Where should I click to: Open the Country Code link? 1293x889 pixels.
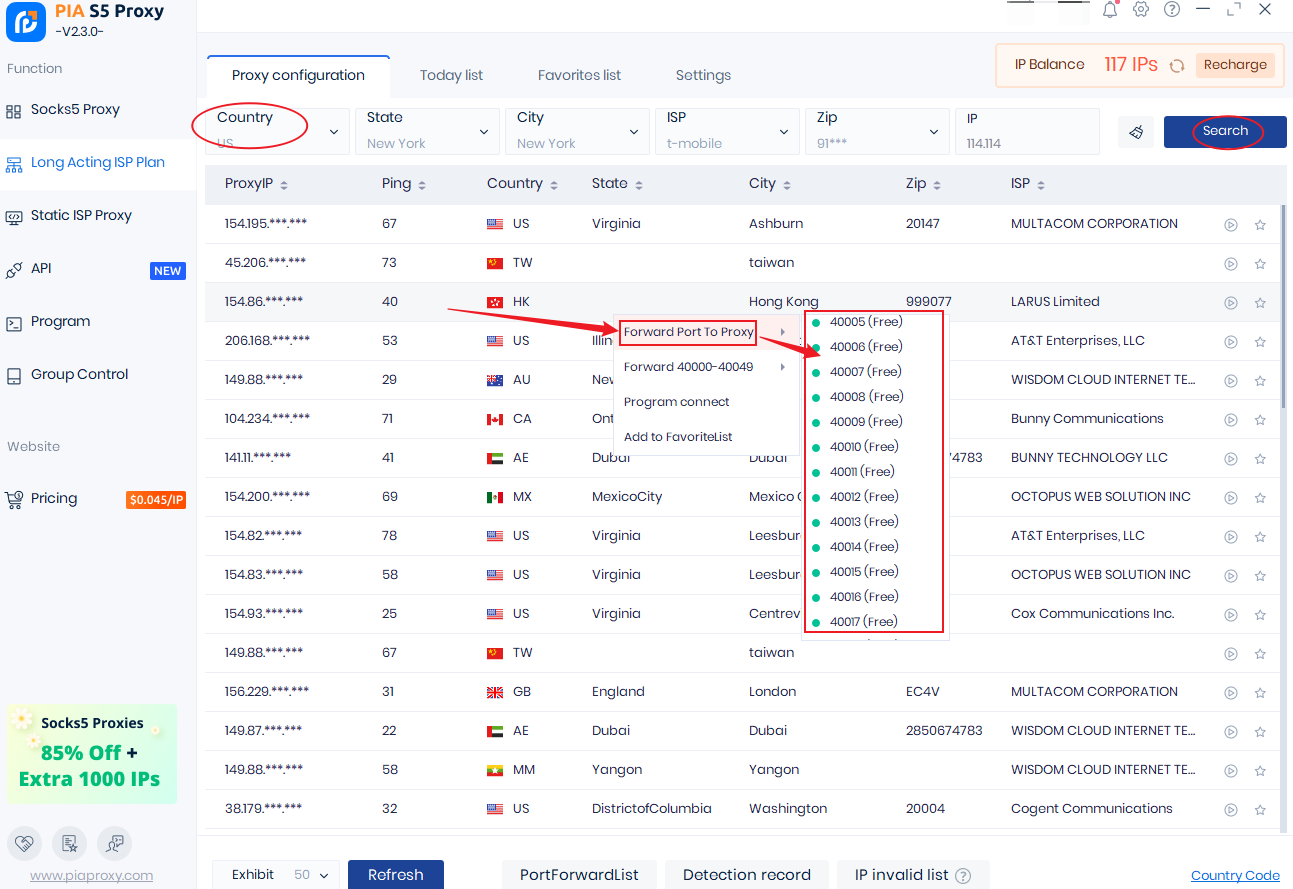(1235, 876)
